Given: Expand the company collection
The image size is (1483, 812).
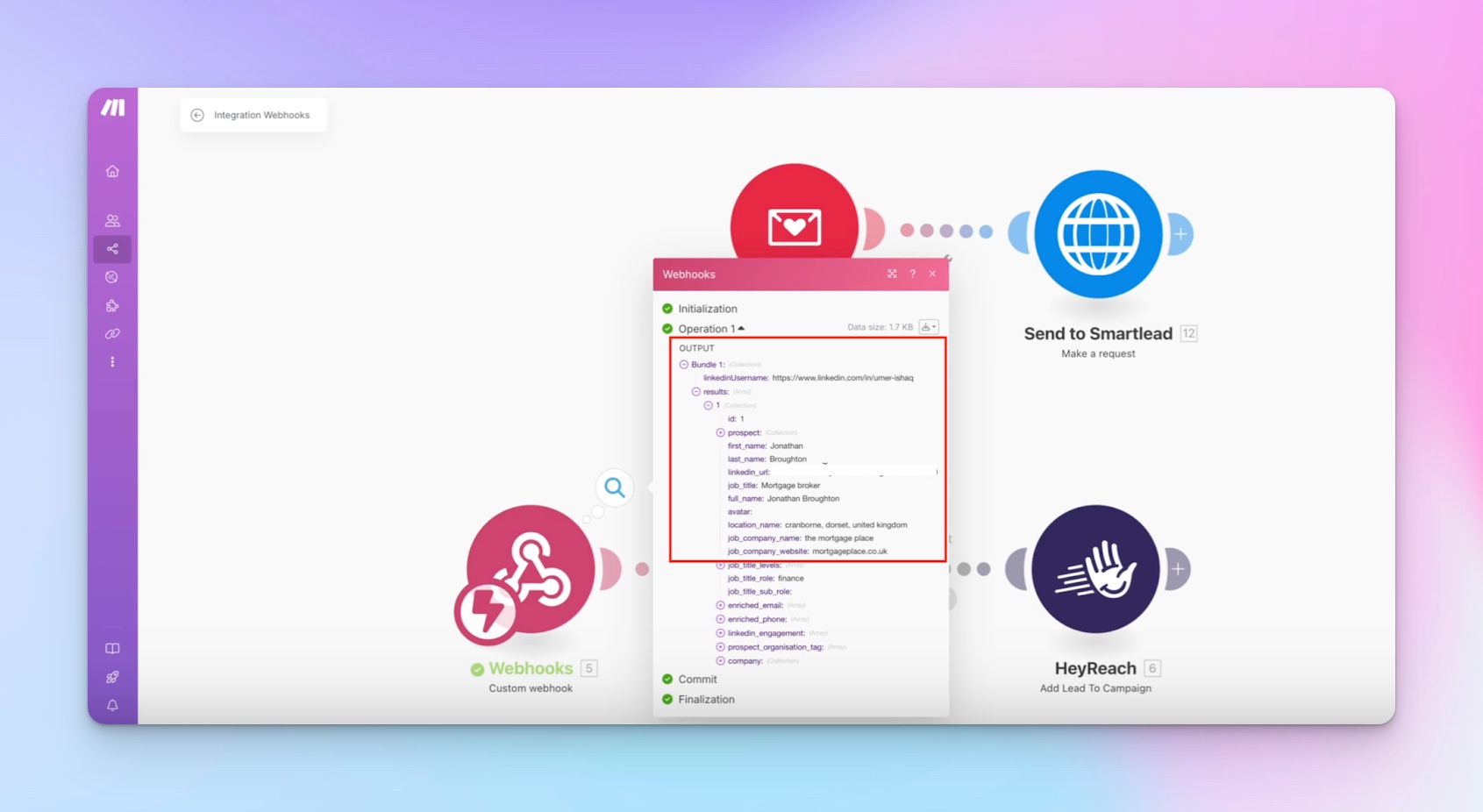Looking at the screenshot, I should [721, 660].
